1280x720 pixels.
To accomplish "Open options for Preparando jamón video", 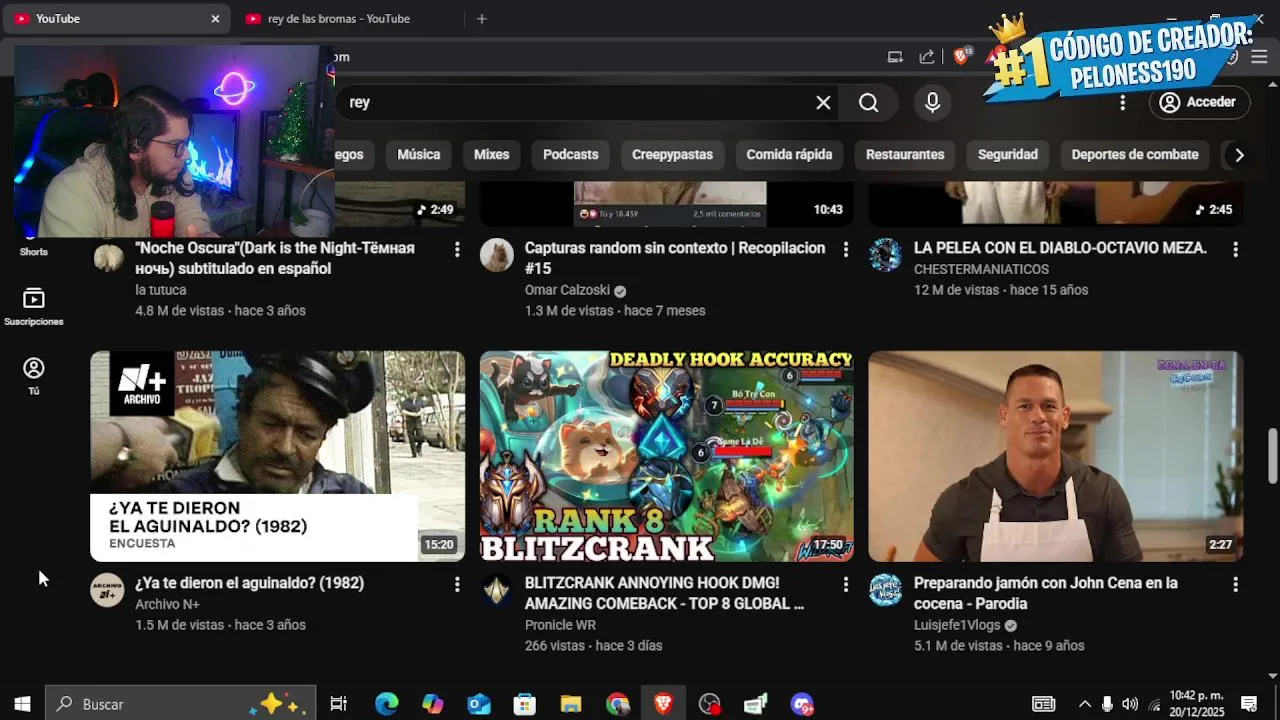I will pyautogui.click(x=1235, y=584).
